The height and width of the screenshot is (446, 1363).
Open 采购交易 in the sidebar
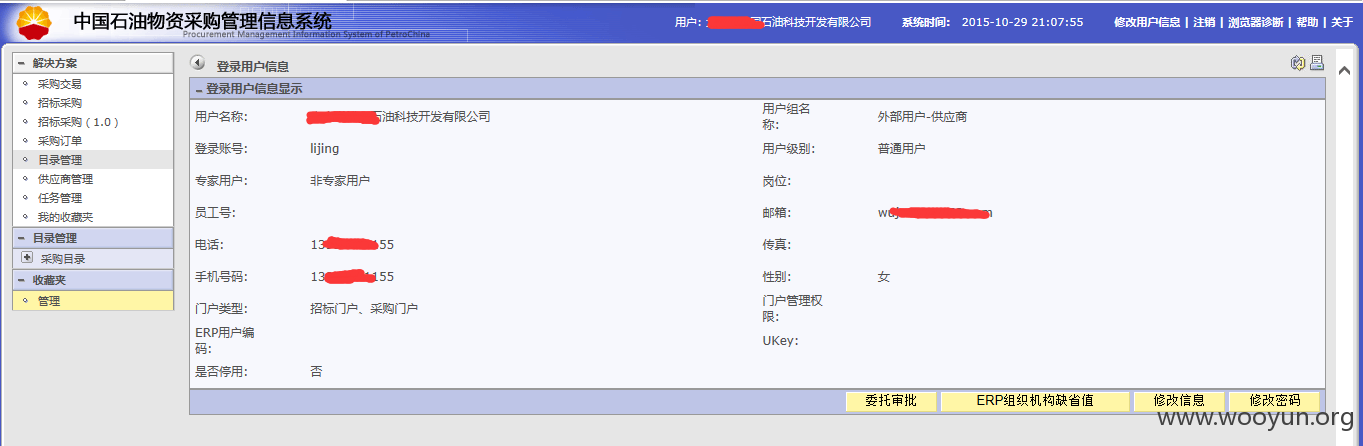[60, 84]
